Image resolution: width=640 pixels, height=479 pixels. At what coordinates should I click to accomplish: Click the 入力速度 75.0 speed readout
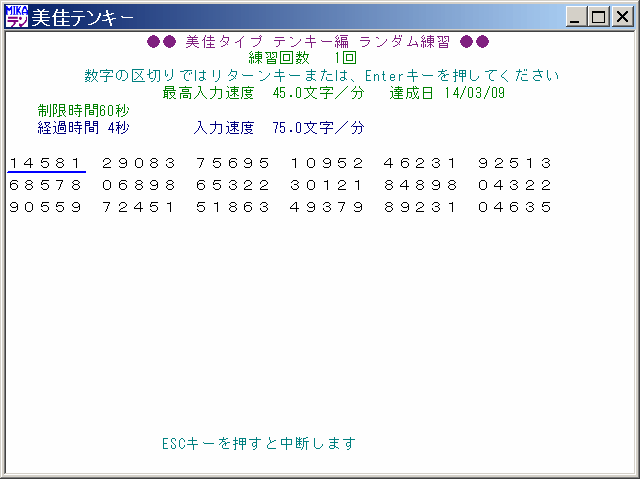point(279,128)
